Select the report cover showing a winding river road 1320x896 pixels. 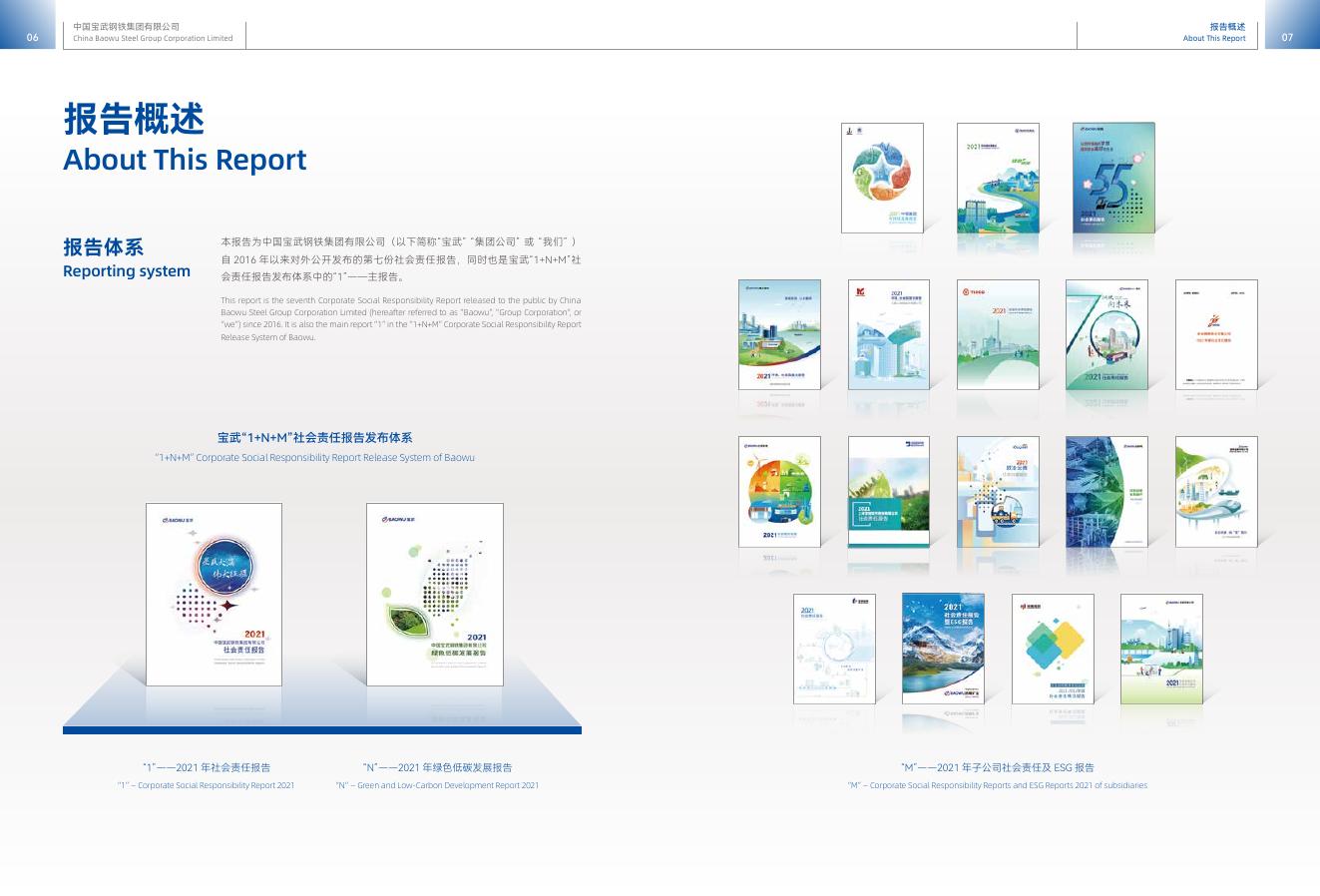[998, 178]
